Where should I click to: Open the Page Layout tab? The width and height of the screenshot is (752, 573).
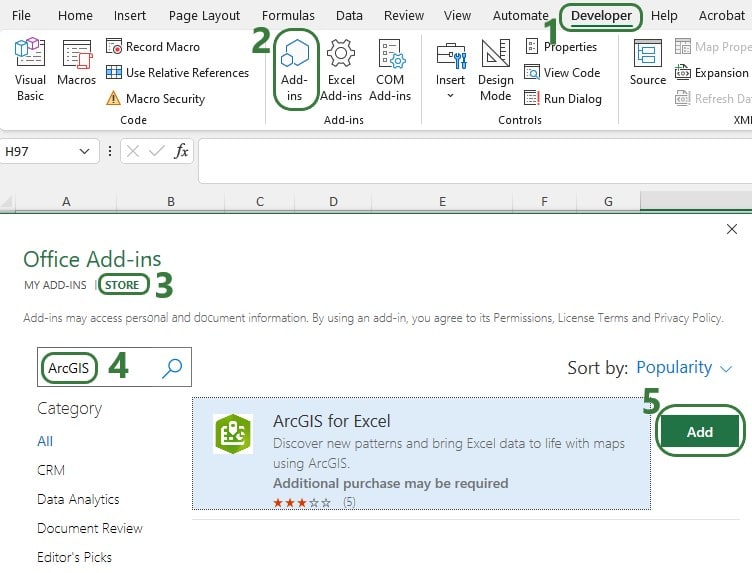click(x=204, y=15)
